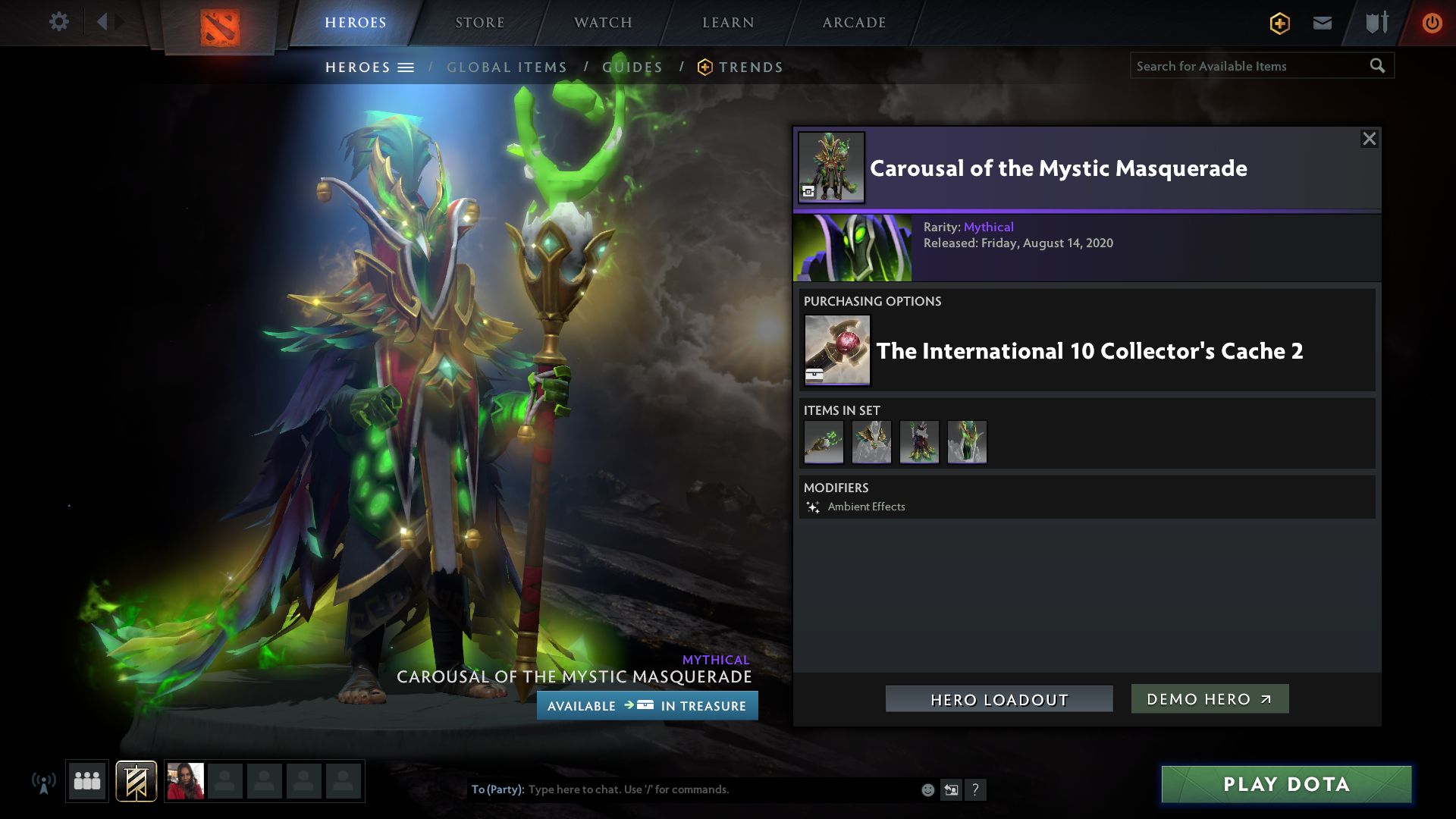Click DEMO HERO button
The image size is (1456, 819).
[x=1208, y=698]
